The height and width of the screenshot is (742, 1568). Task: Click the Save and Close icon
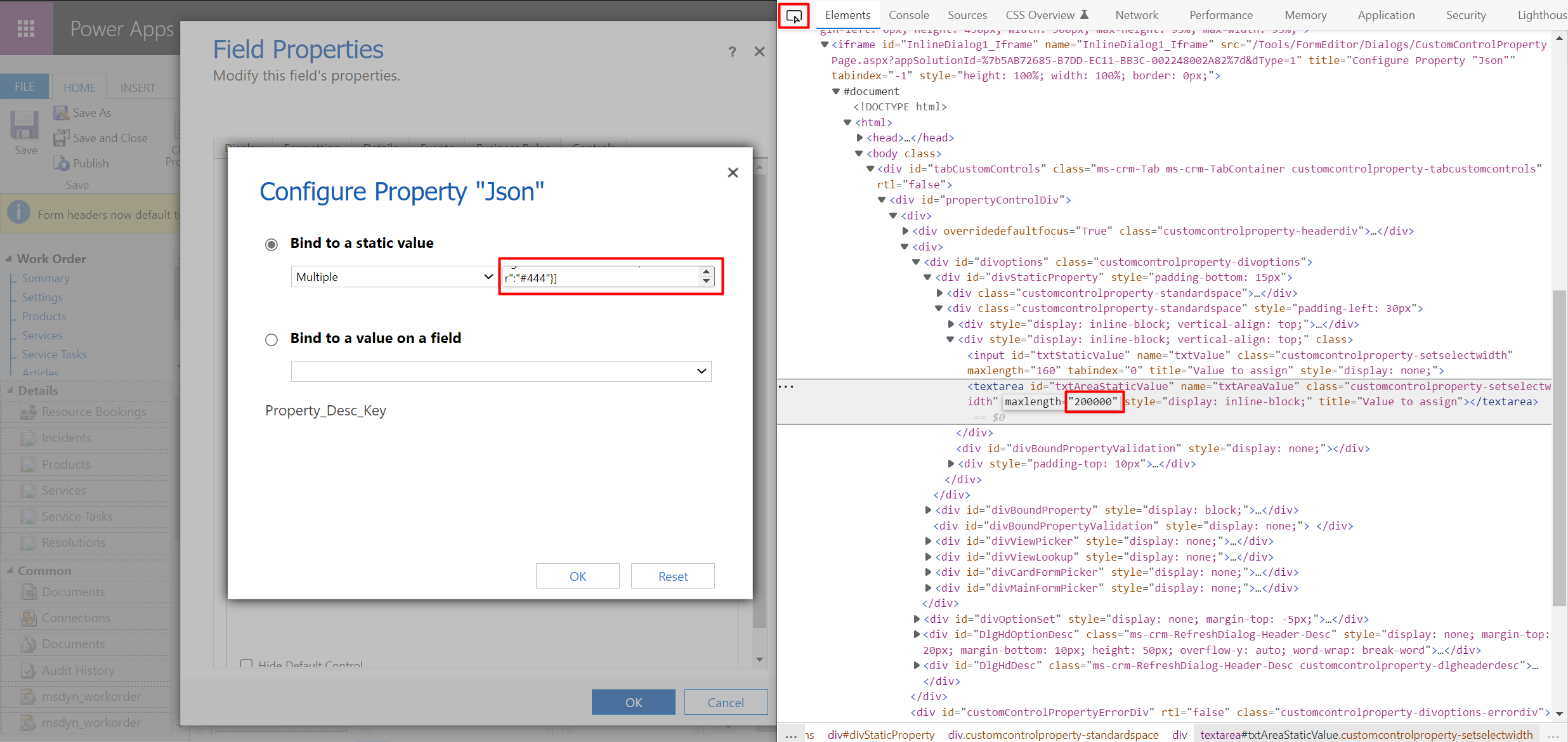click(x=62, y=138)
